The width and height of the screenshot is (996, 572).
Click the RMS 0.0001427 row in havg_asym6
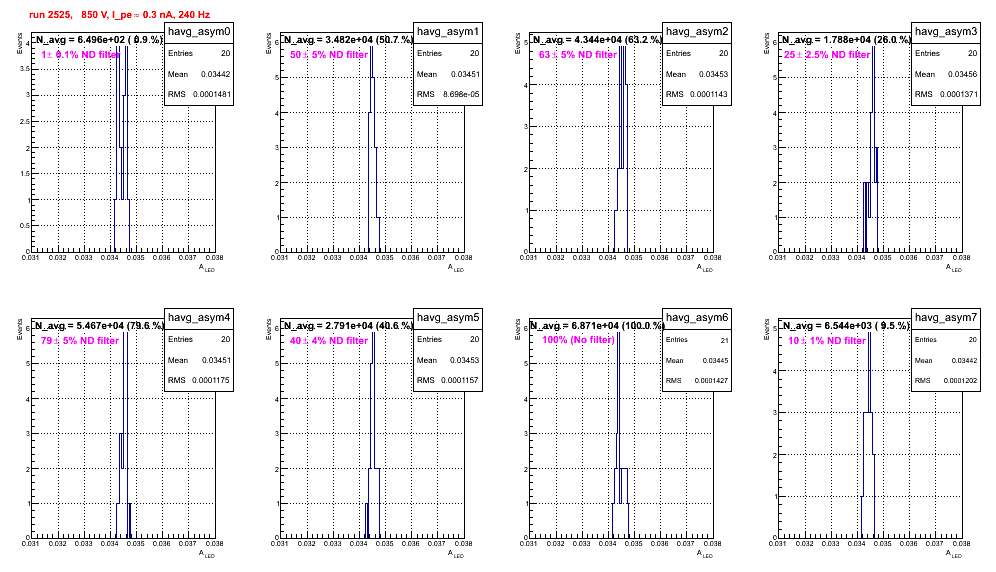coord(697,381)
